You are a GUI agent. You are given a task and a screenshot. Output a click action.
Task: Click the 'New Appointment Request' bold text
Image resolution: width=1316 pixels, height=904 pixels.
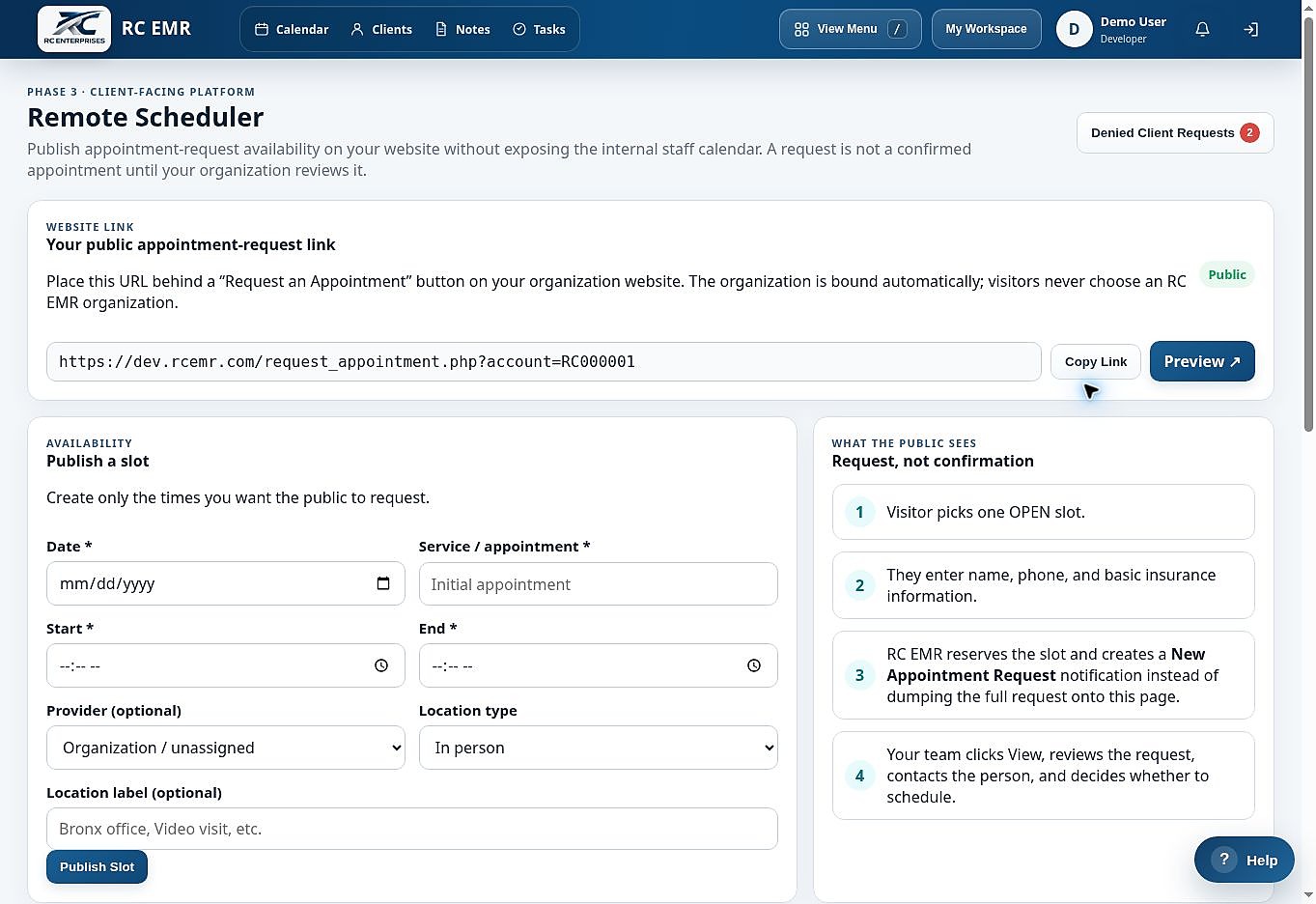click(x=1046, y=664)
